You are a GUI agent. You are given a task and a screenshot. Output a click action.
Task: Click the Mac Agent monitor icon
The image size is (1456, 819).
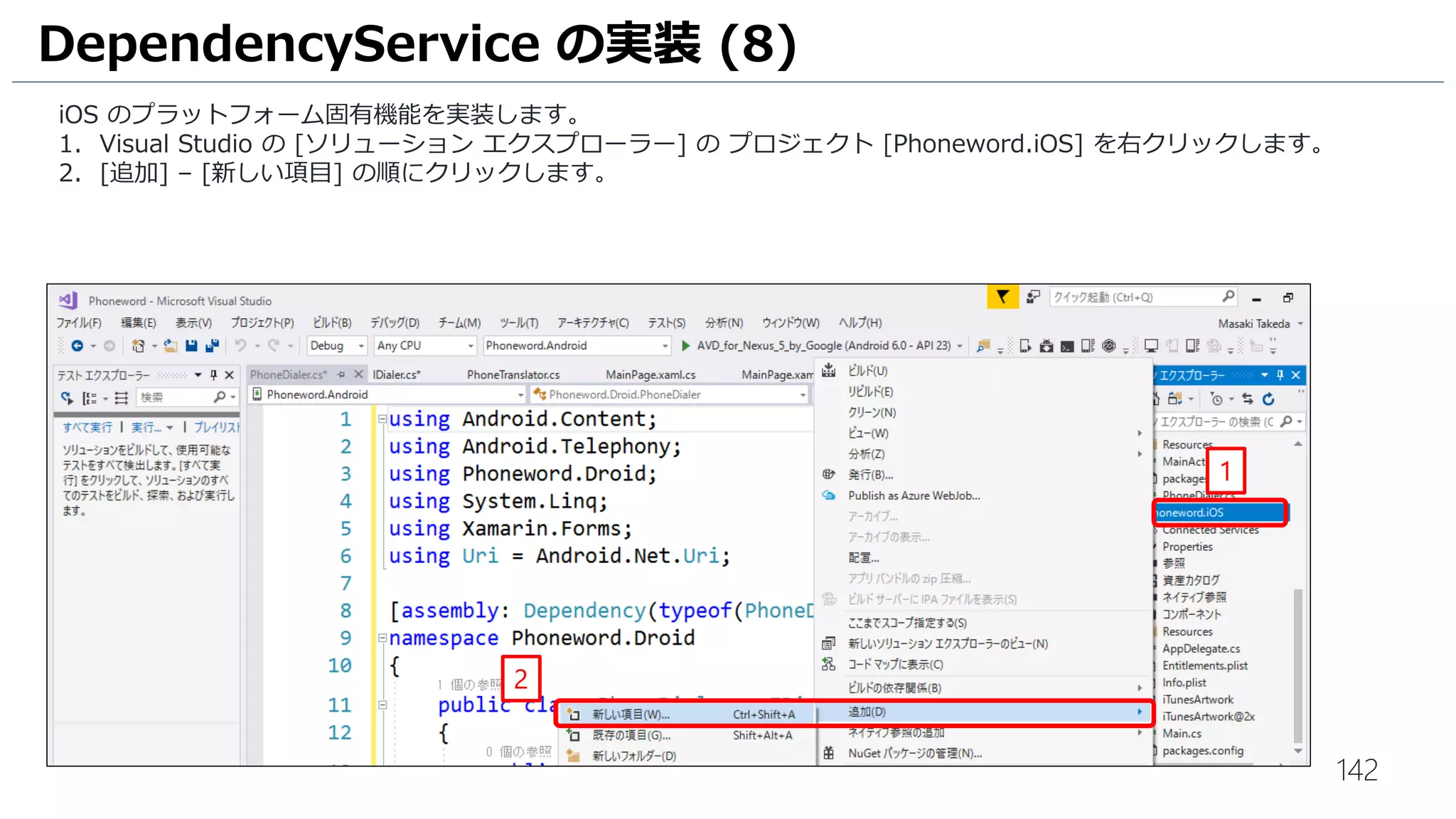coord(1151,346)
